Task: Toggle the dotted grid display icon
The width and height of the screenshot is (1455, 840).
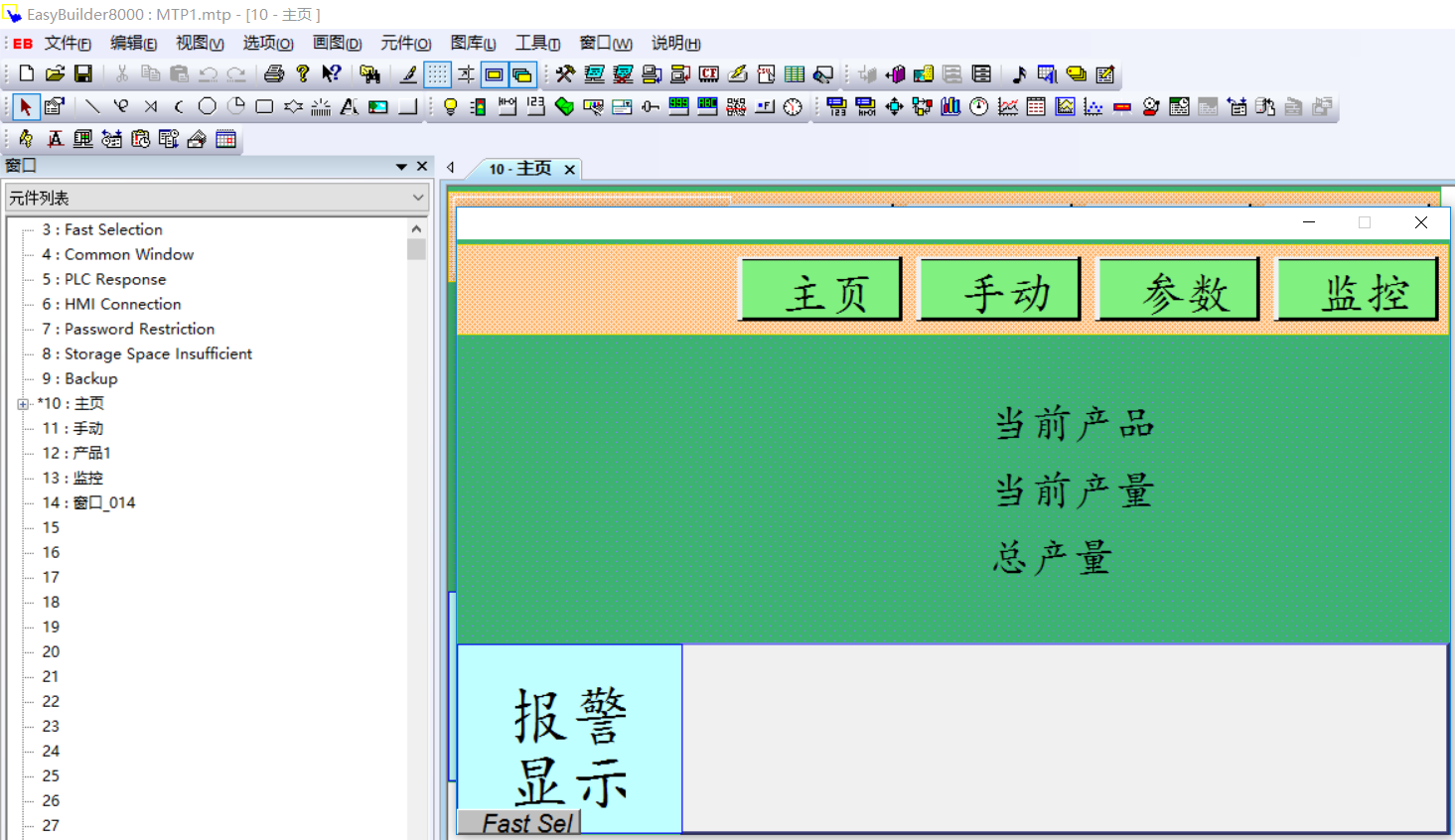Action: 437,74
